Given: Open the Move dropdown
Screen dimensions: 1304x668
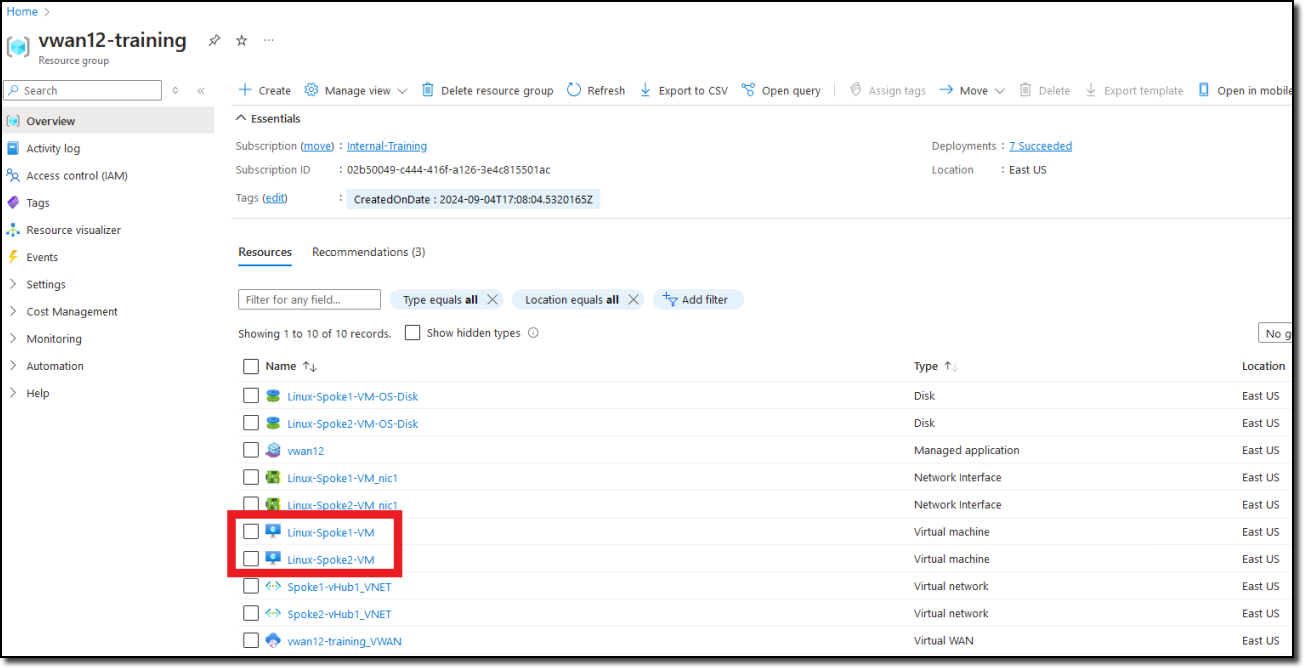Looking at the screenshot, I should click(972, 90).
